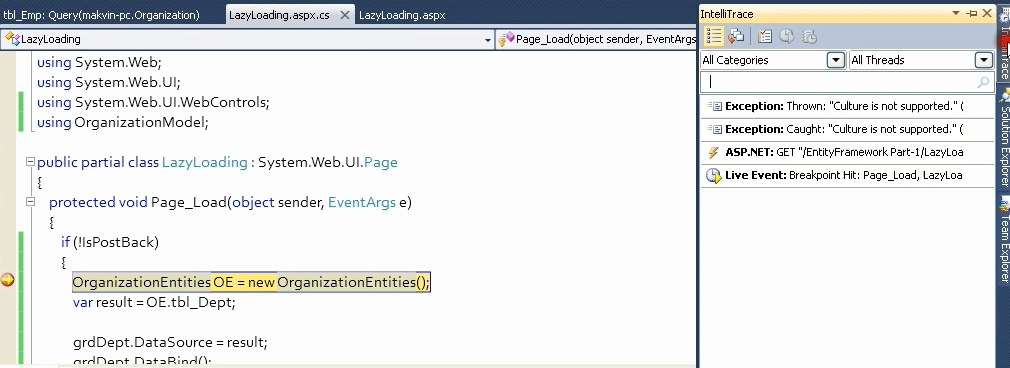This screenshot has width=1010, height=368.
Task: Close the LazyLoading.aspx.cs tab
Action: click(x=345, y=15)
